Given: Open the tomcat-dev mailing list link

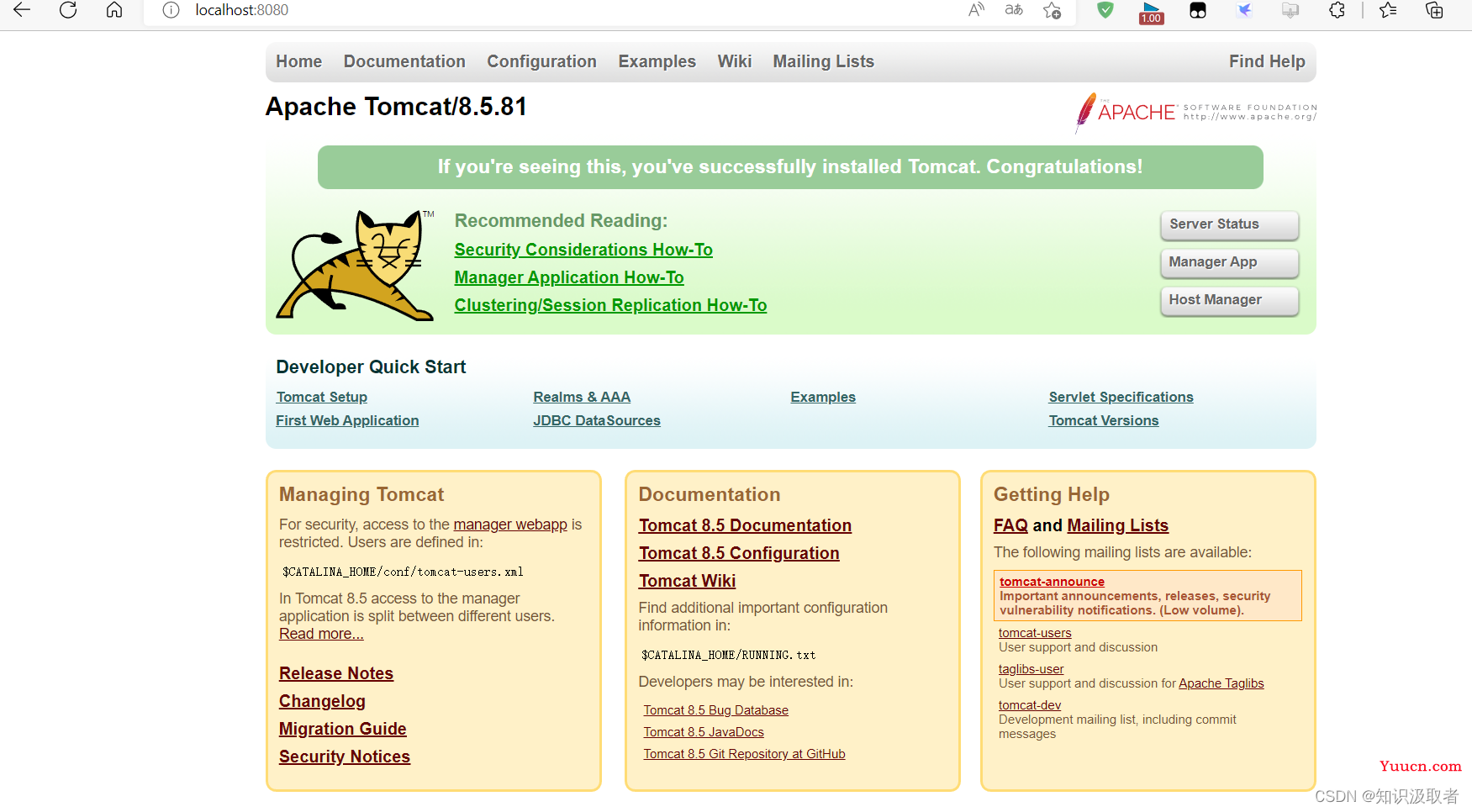Looking at the screenshot, I should [x=1030, y=705].
